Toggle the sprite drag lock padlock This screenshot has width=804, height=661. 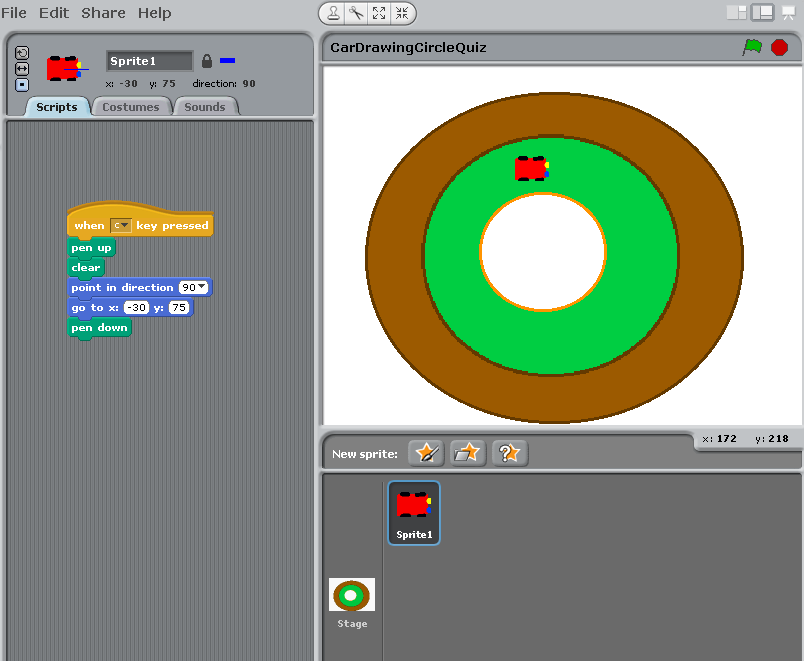tap(207, 61)
